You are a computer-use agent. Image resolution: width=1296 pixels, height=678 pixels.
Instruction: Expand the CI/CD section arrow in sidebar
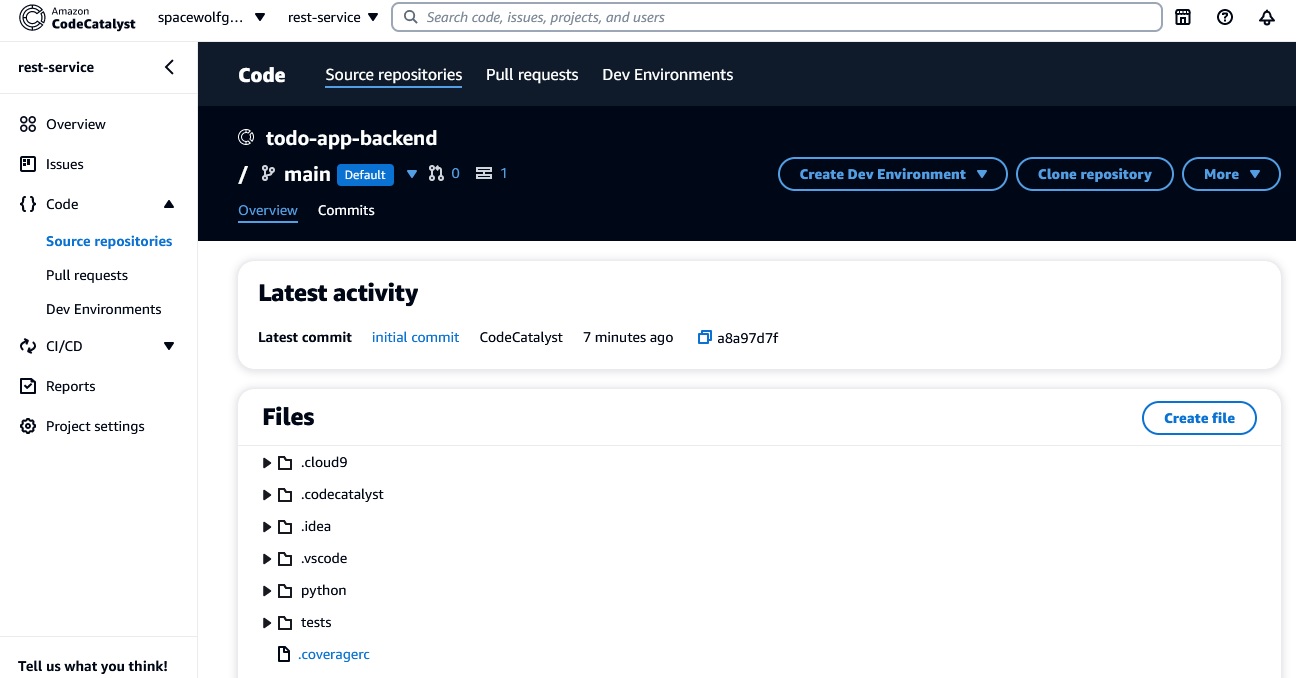169,346
